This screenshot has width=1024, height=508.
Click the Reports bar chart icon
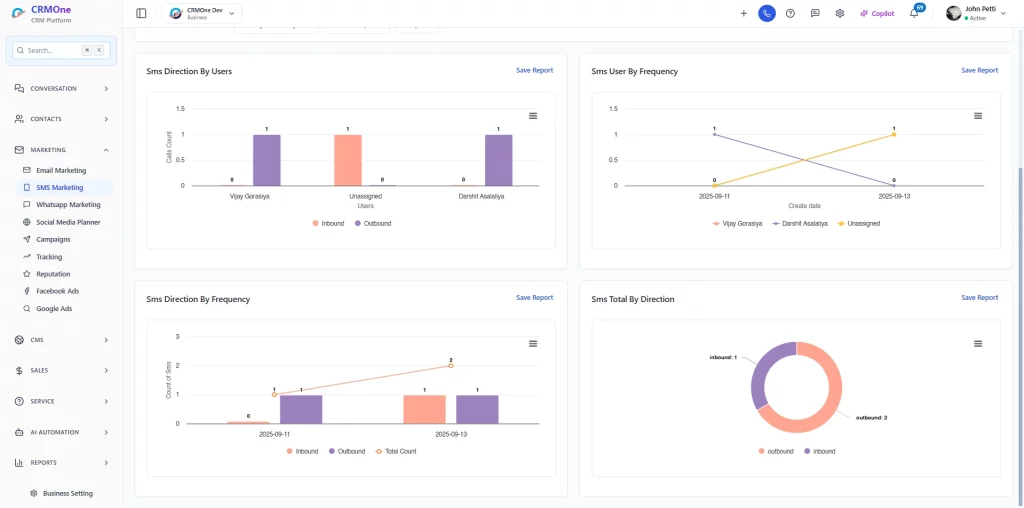pos(19,462)
